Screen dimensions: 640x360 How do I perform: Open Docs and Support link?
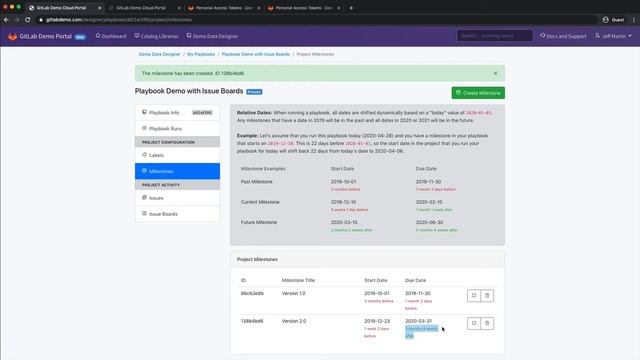[563, 36]
